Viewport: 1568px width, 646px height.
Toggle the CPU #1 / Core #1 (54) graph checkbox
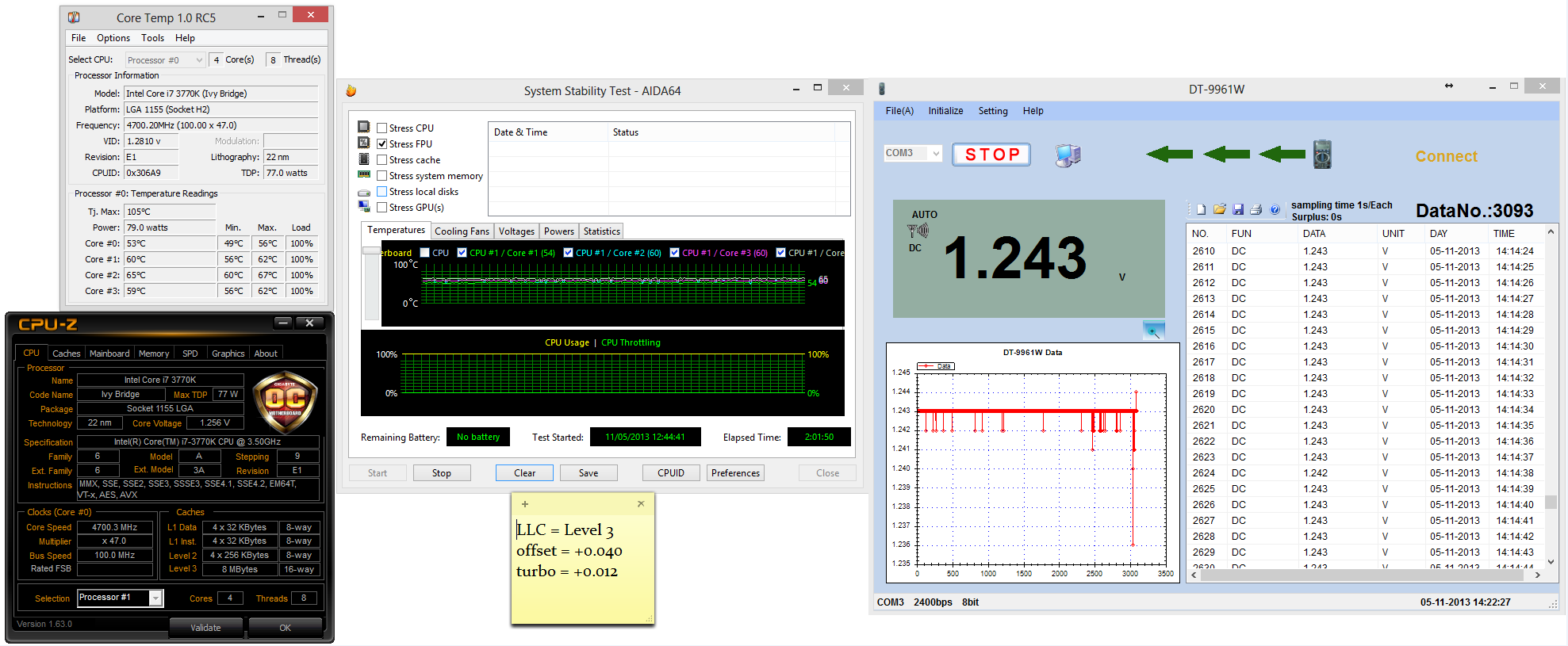462,253
